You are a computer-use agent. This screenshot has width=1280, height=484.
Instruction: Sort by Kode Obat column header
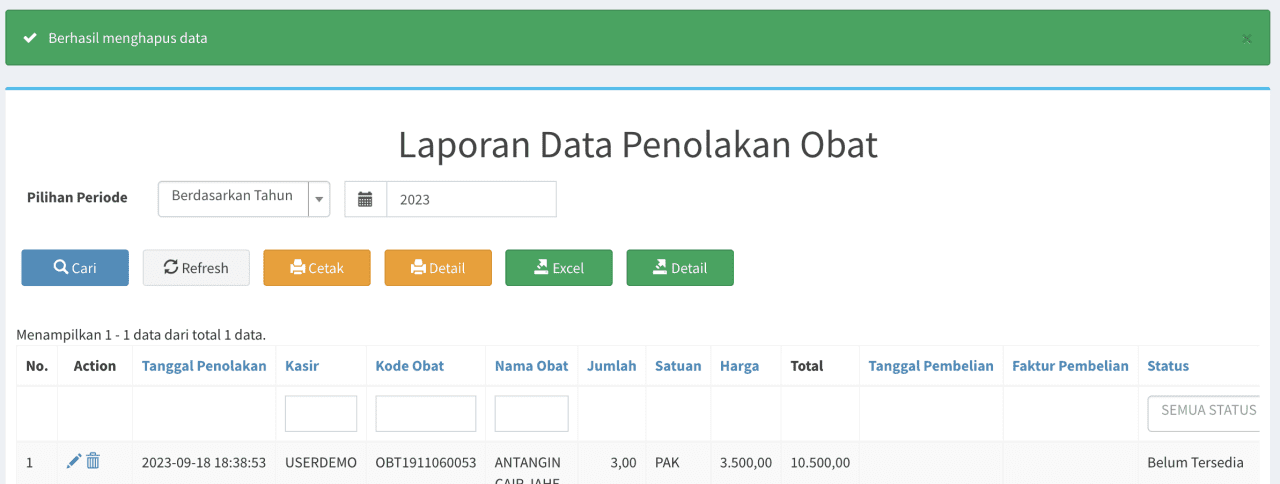410,366
